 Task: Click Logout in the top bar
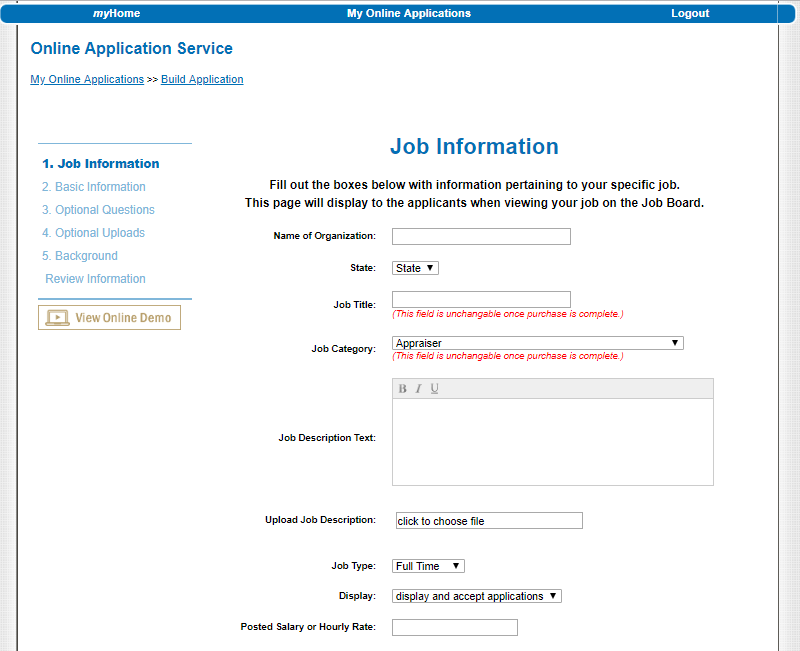[x=690, y=14]
